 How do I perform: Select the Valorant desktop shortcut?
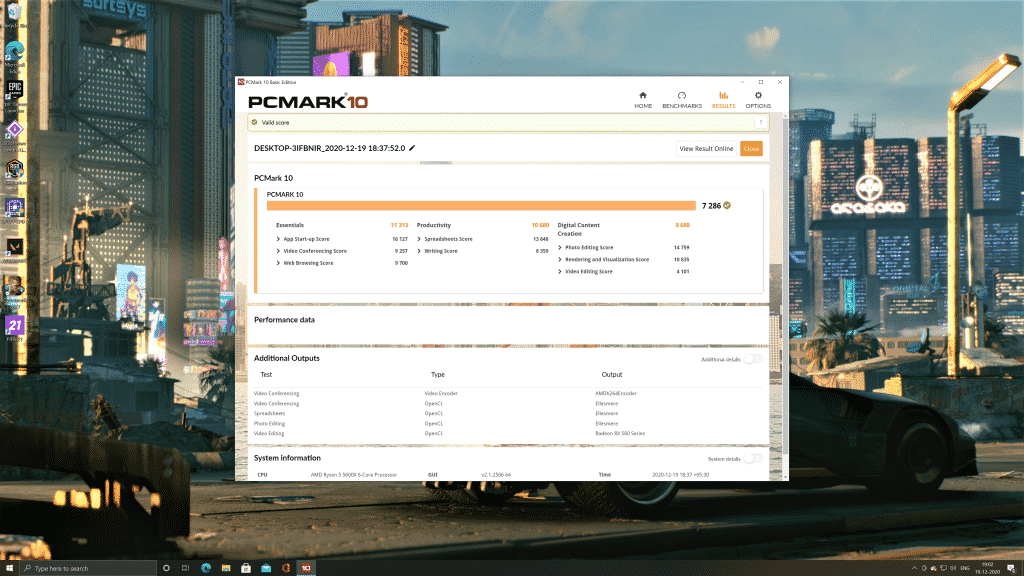point(14,250)
